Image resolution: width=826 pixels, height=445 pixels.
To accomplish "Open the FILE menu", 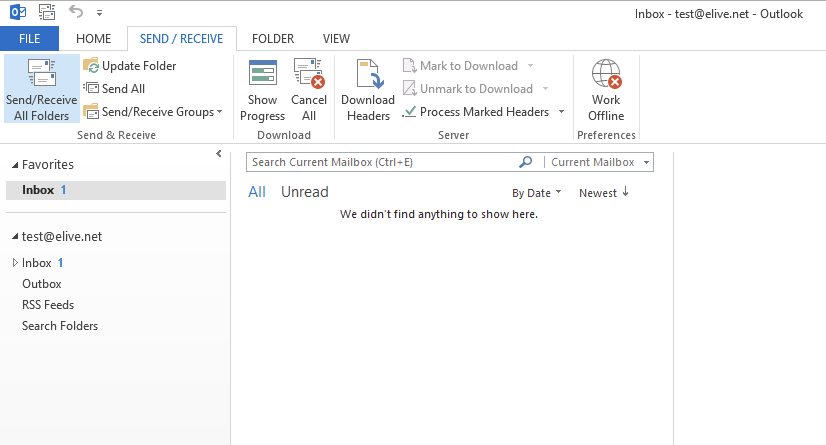I will (30, 39).
